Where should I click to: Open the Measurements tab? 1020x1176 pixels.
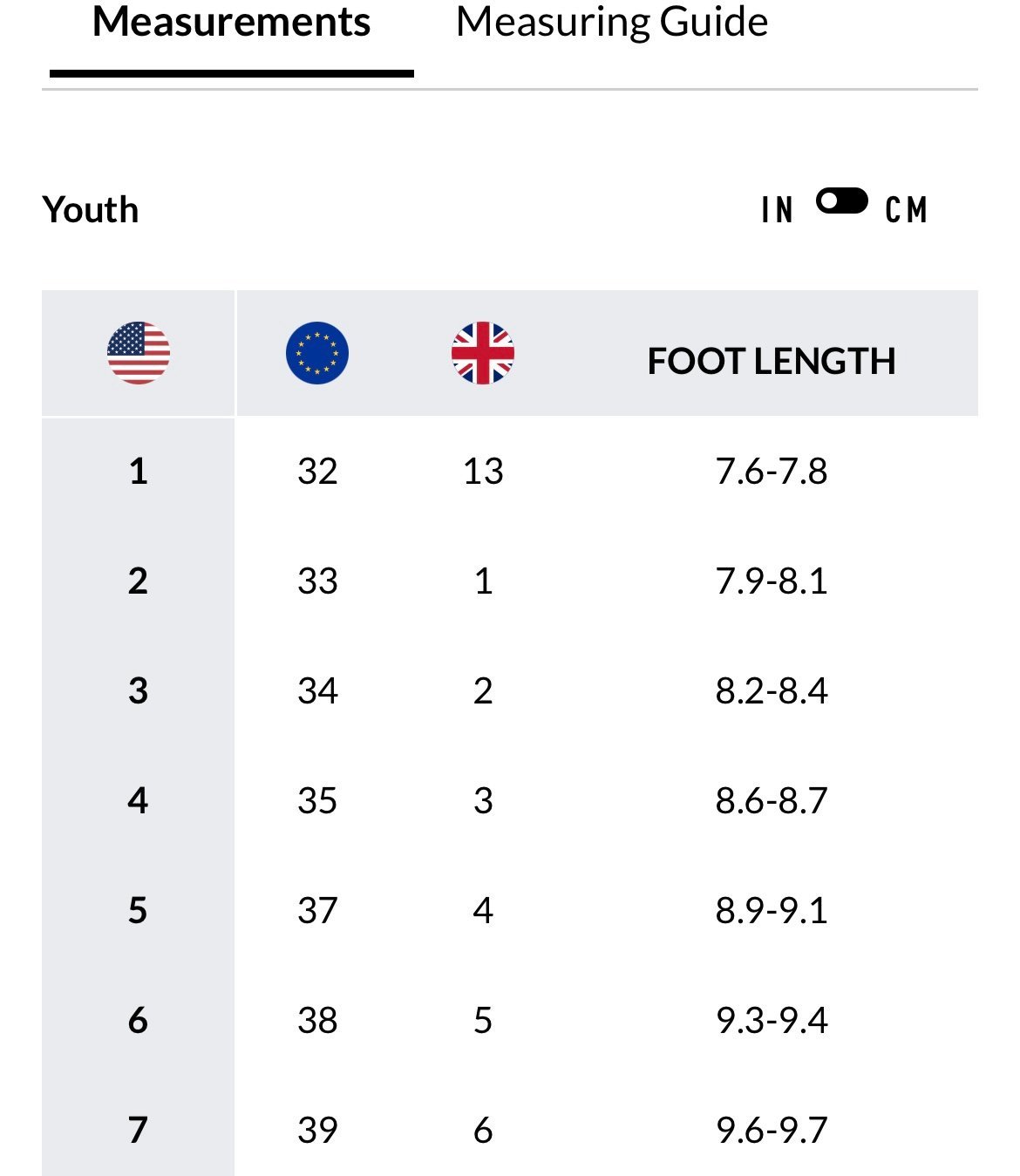tap(232, 22)
